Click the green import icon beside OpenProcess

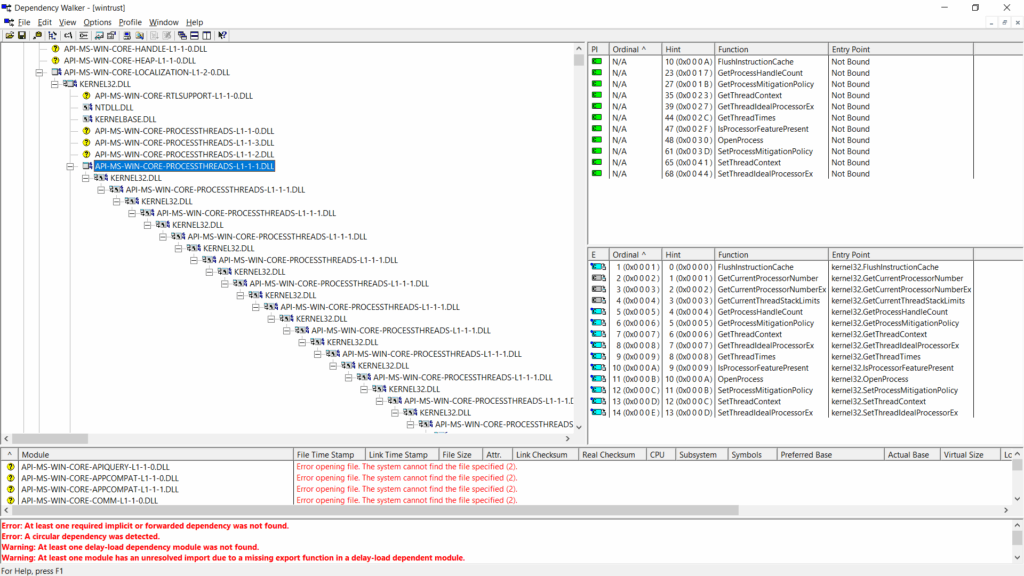point(595,140)
